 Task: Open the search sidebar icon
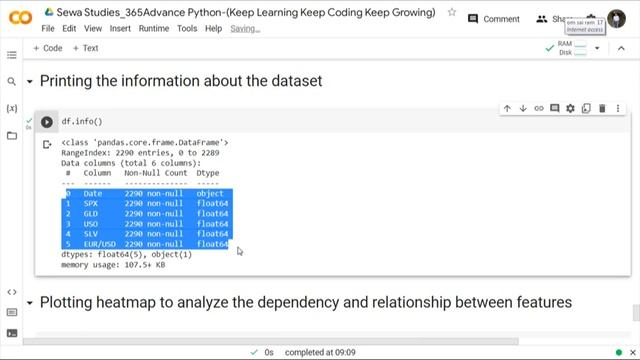coord(11,82)
